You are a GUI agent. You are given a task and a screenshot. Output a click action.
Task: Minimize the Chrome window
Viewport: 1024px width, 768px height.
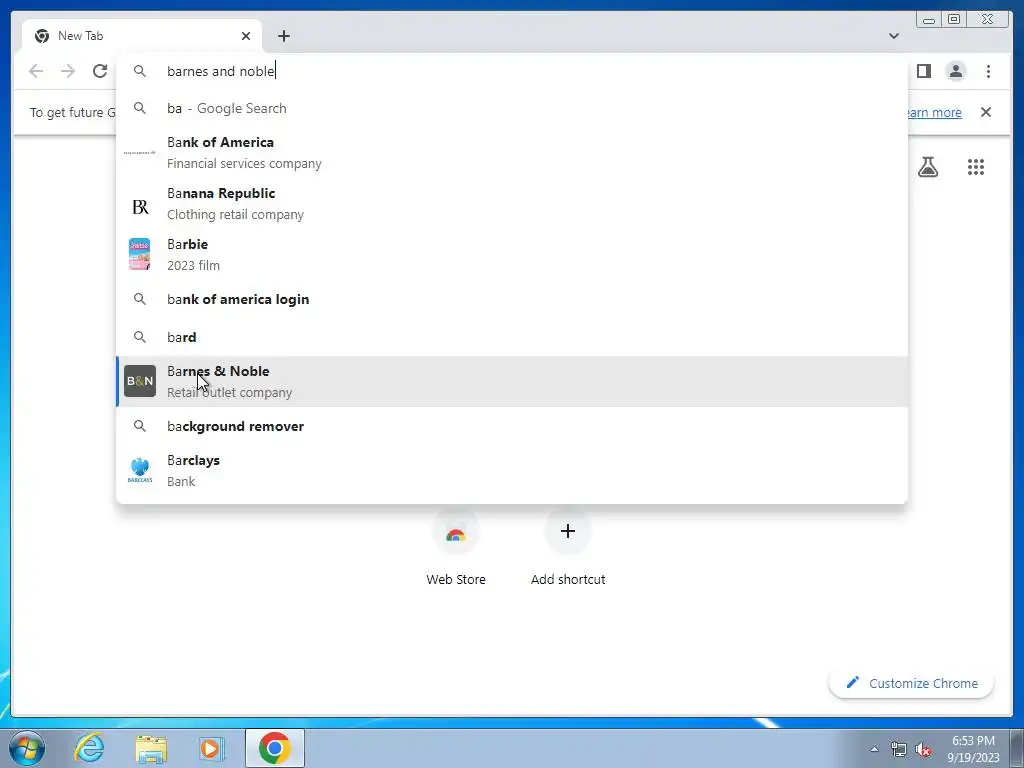coord(929,20)
